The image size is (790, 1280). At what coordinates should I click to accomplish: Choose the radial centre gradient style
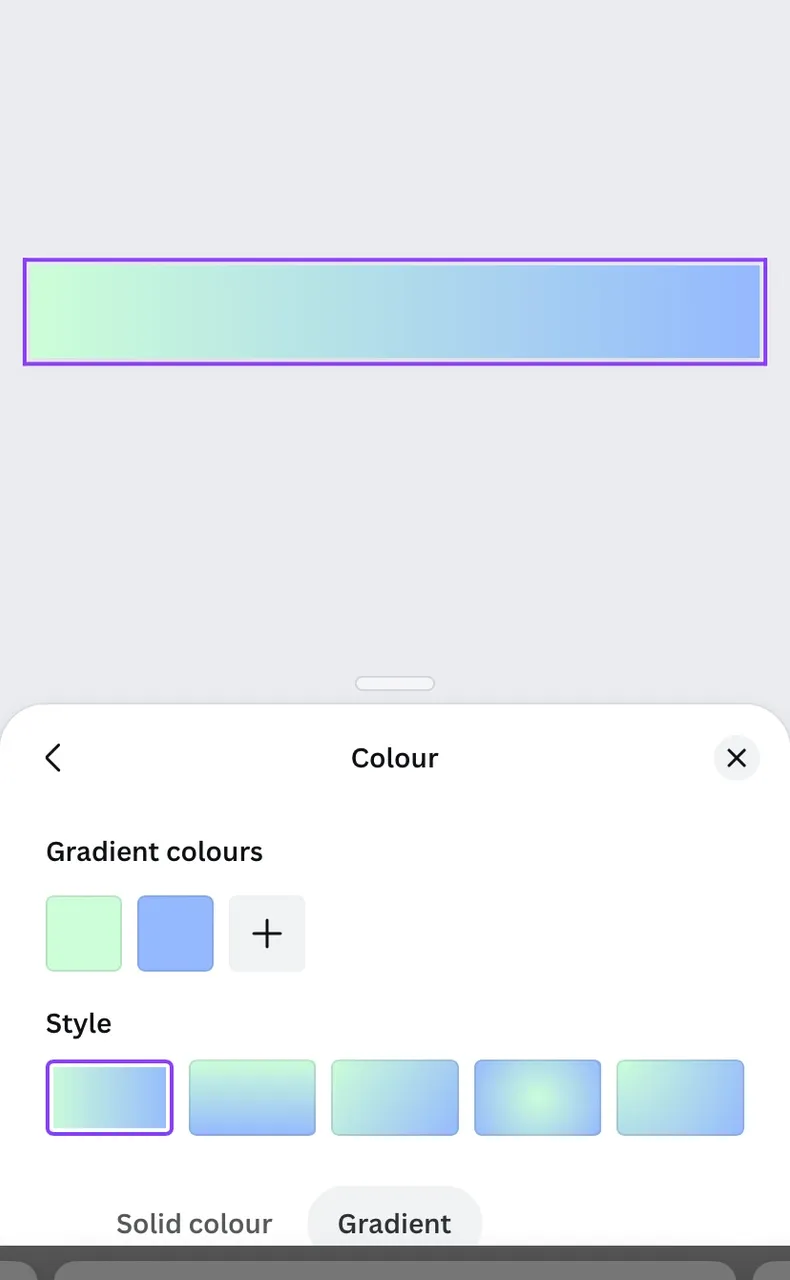coord(538,1097)
